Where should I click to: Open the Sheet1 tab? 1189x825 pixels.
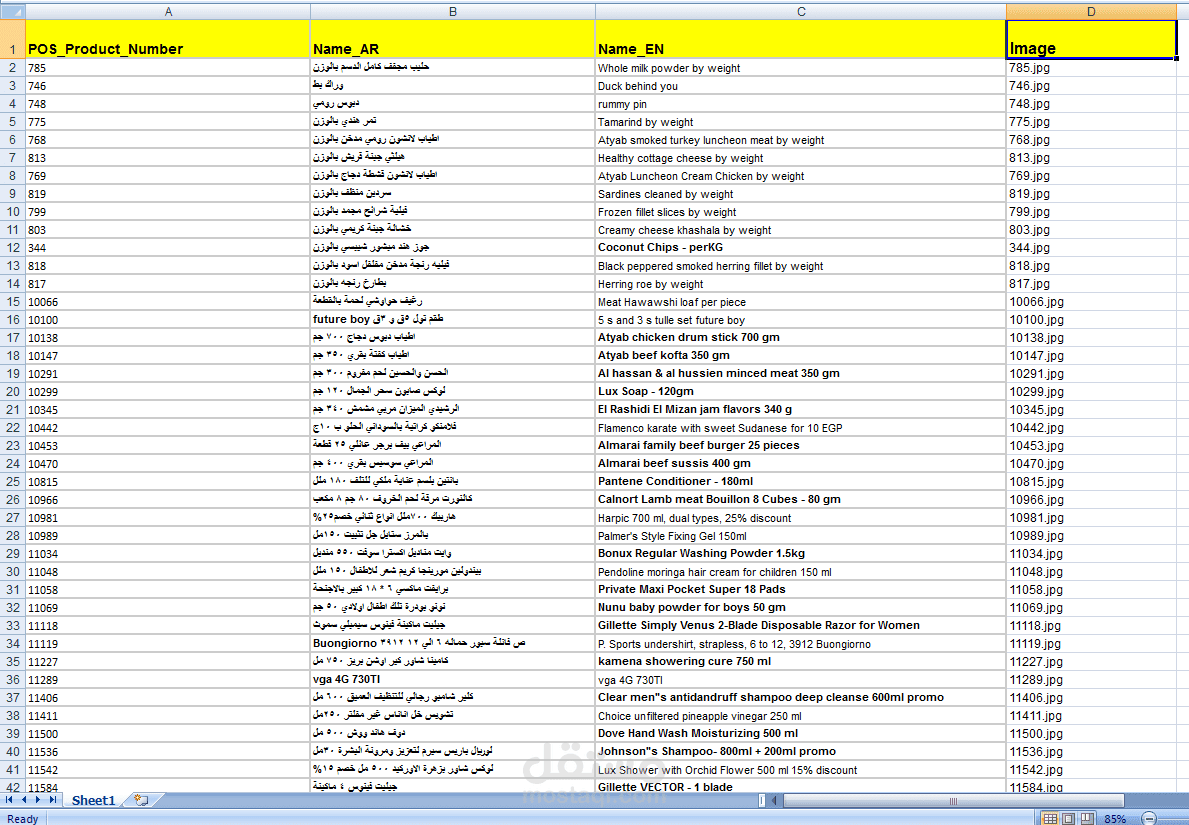coord(93,800)
